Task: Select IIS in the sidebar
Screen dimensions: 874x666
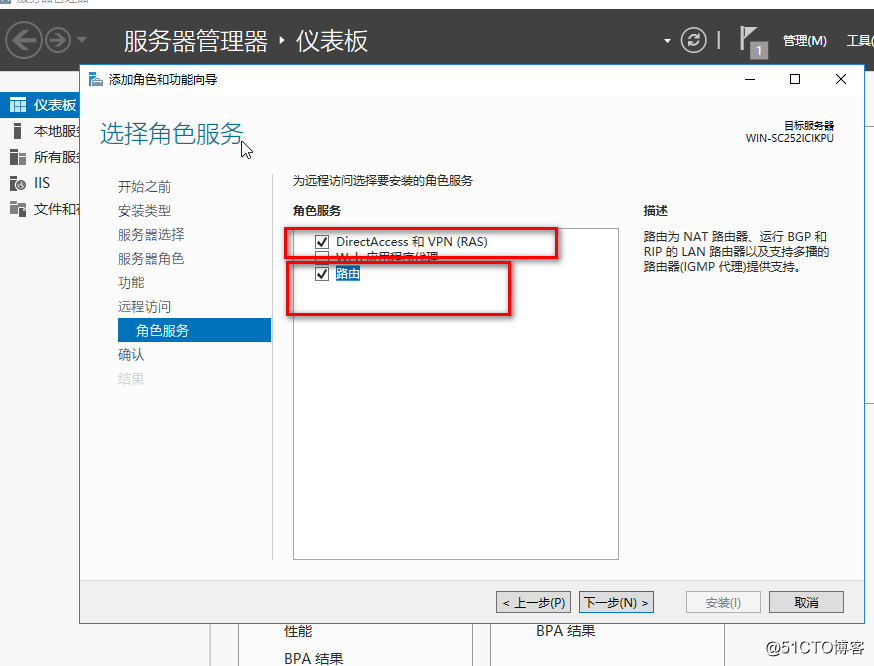Action: click(40, 183)
